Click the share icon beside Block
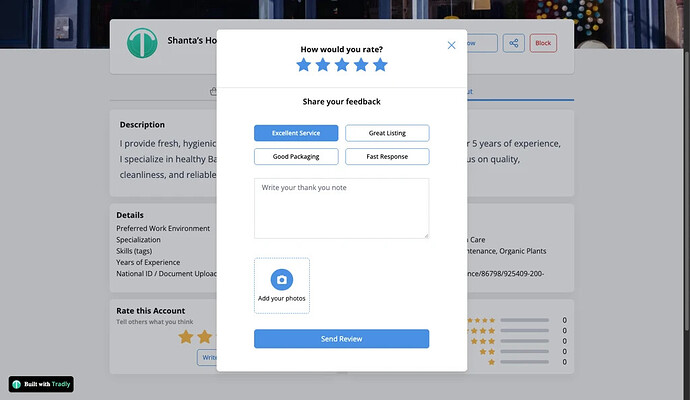This screenshot has width=690, height=400. (x=513, y=43)
